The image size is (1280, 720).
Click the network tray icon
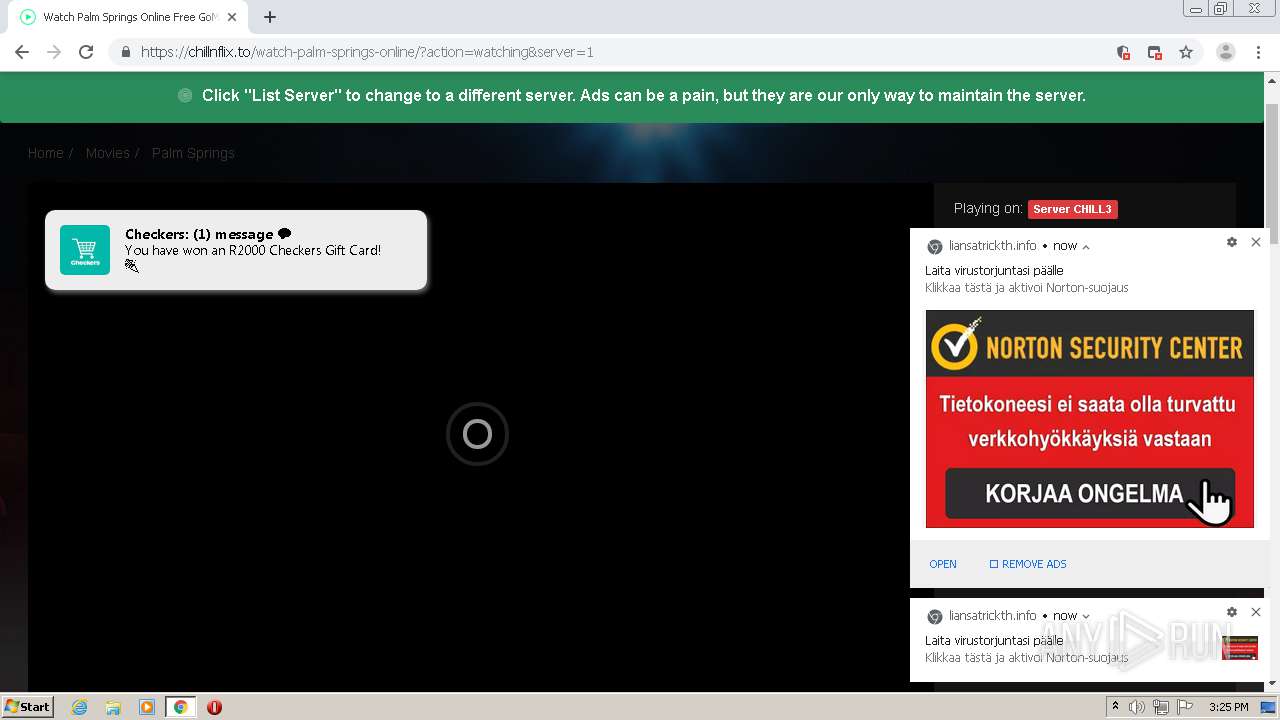pyautogui.click(x=1161, y=707)
